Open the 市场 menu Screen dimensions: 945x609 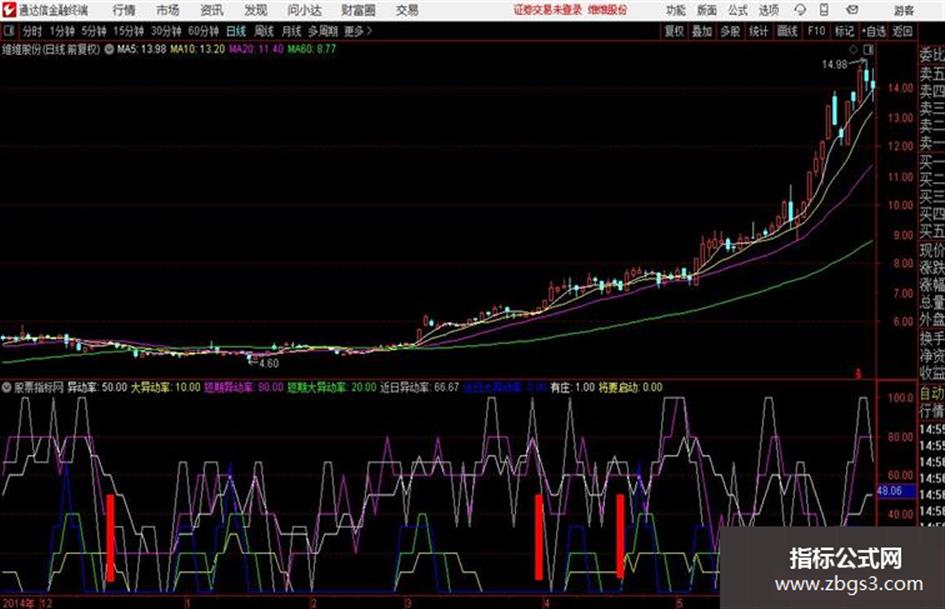[x=168, y=10]
